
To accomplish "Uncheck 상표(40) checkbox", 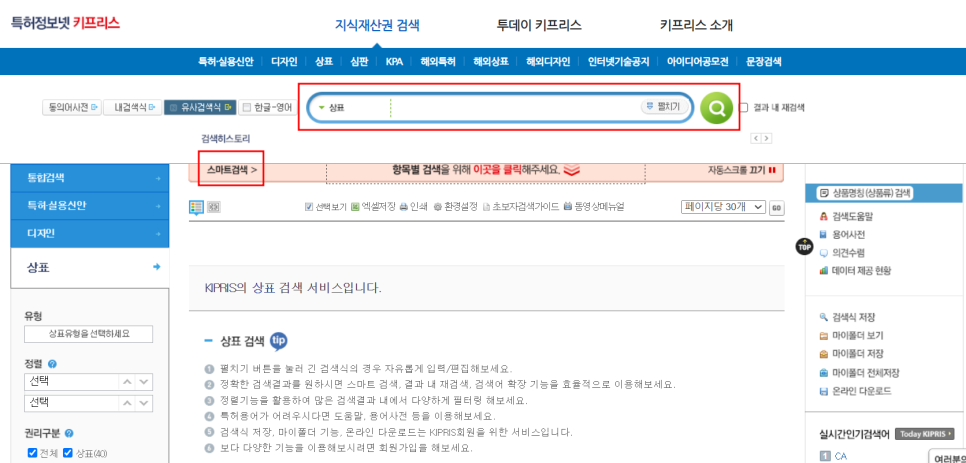I will [x=68, y=453].
